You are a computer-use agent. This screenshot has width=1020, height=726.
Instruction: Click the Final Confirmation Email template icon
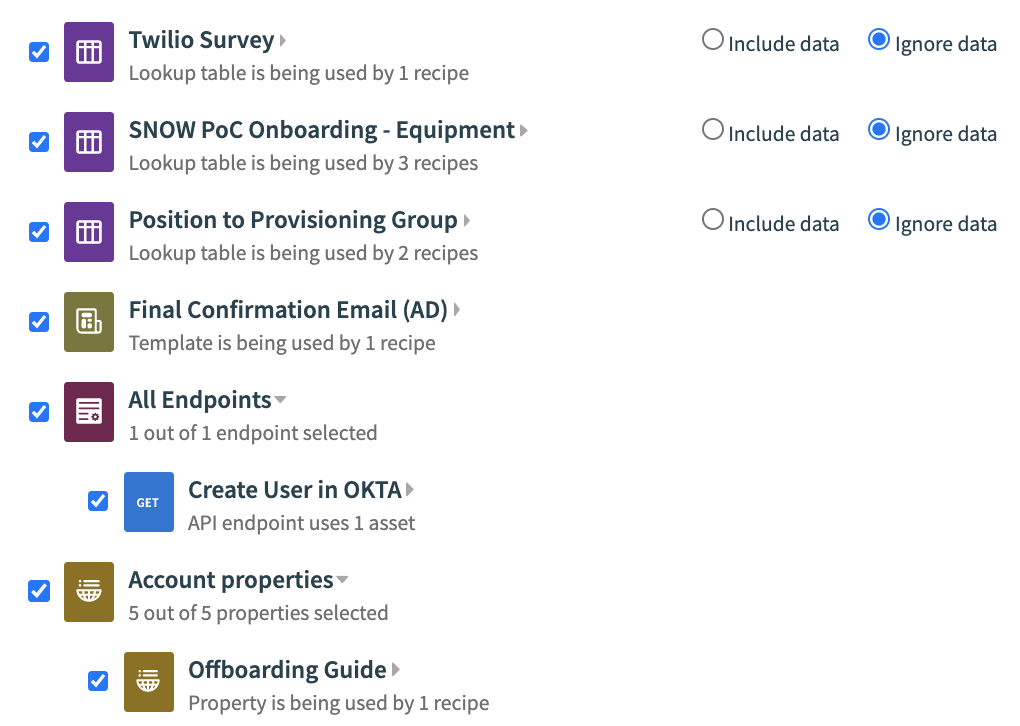point(88,322)
